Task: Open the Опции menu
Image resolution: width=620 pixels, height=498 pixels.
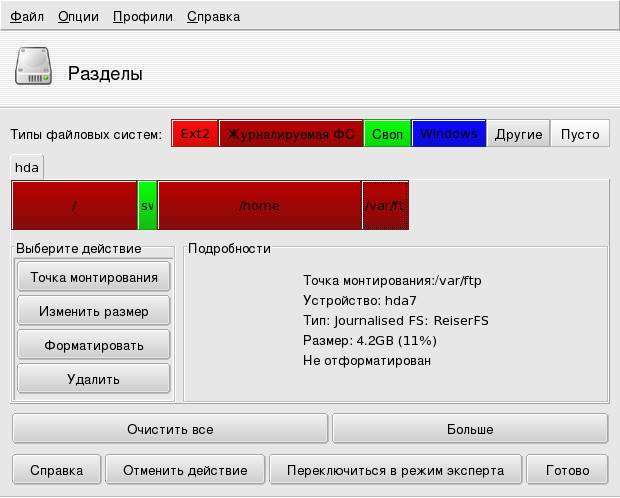Action: (77, 17)
